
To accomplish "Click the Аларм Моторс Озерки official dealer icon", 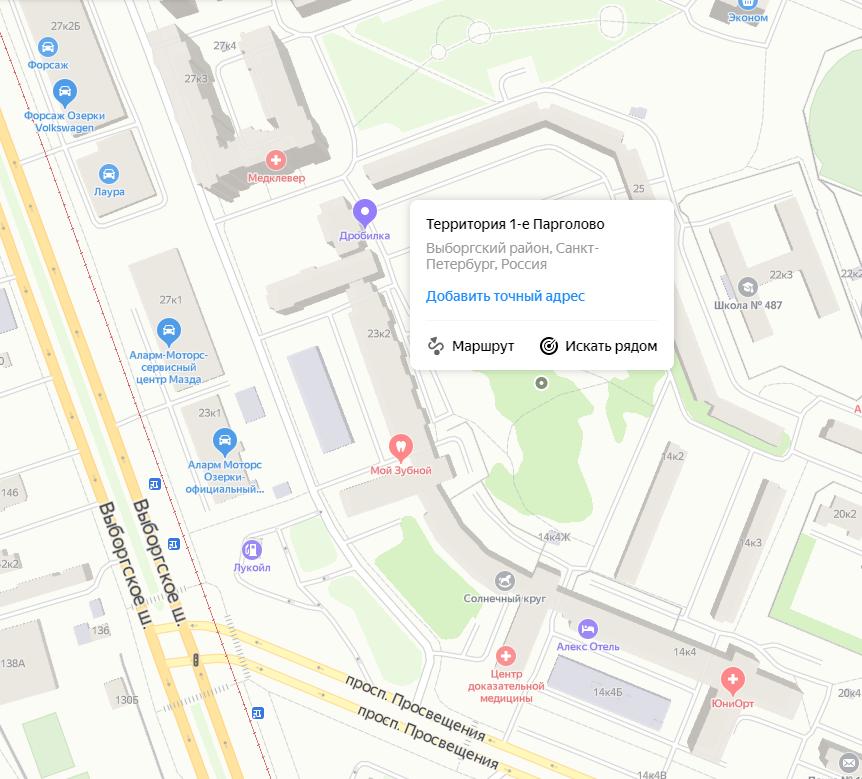I will [x=225, y=440].
